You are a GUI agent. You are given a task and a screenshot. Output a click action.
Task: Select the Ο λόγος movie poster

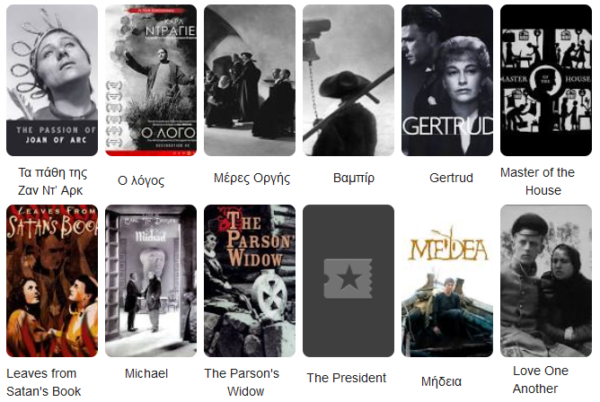tap(151, 80)
